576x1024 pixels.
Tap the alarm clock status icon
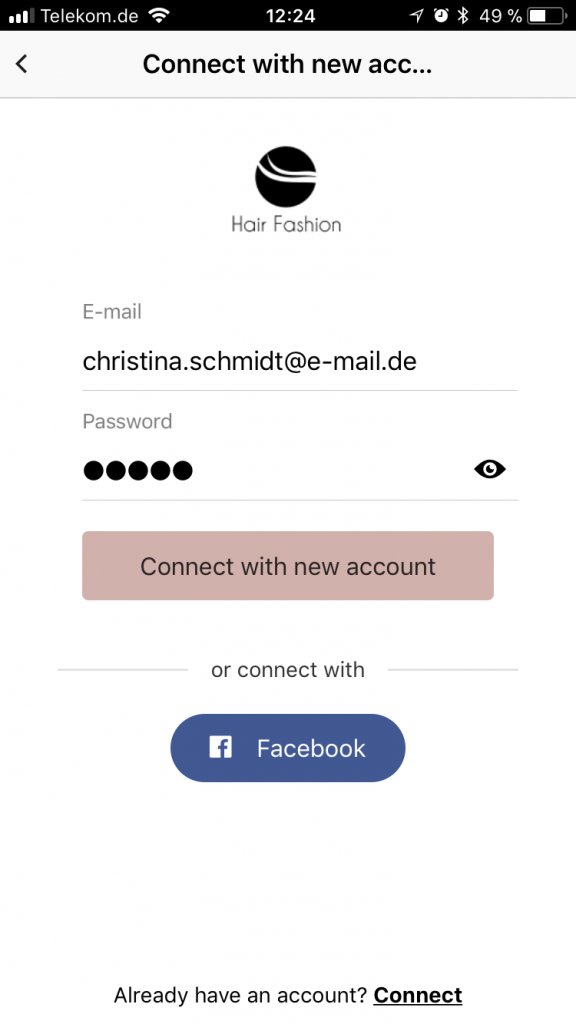(x=441, y=16)
